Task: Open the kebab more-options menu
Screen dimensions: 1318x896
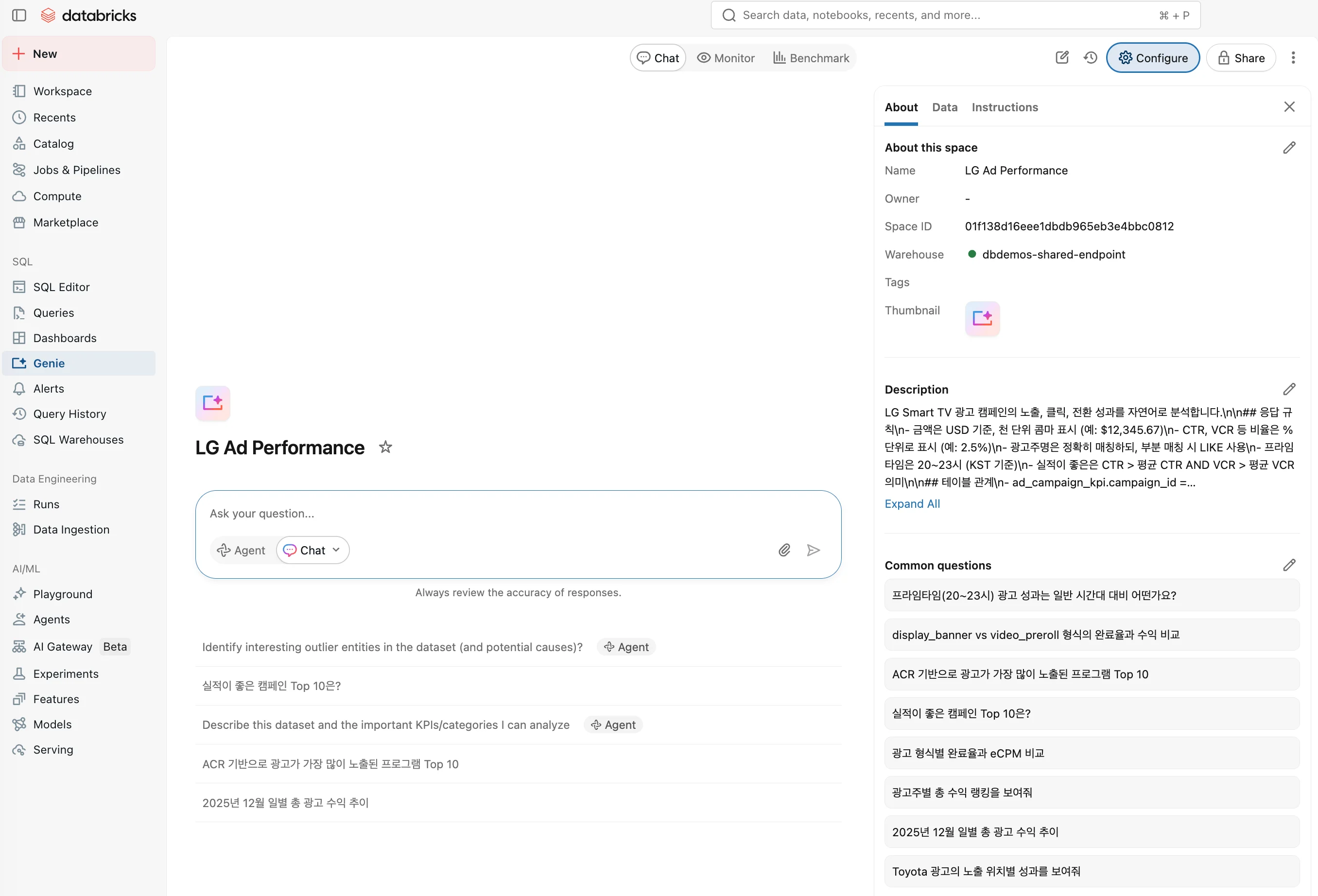Action: pos(1293,58)
